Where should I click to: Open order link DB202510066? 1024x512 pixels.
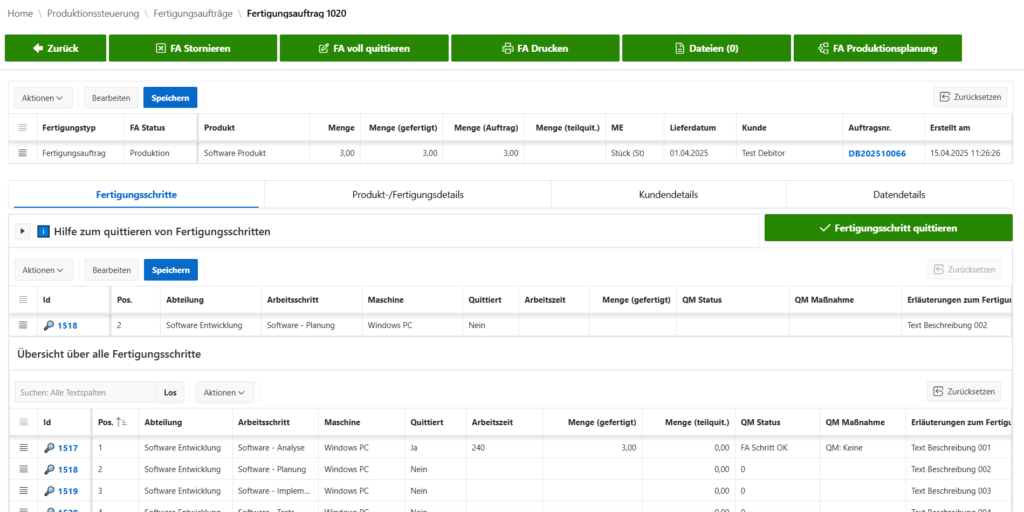tap(877, 153)
